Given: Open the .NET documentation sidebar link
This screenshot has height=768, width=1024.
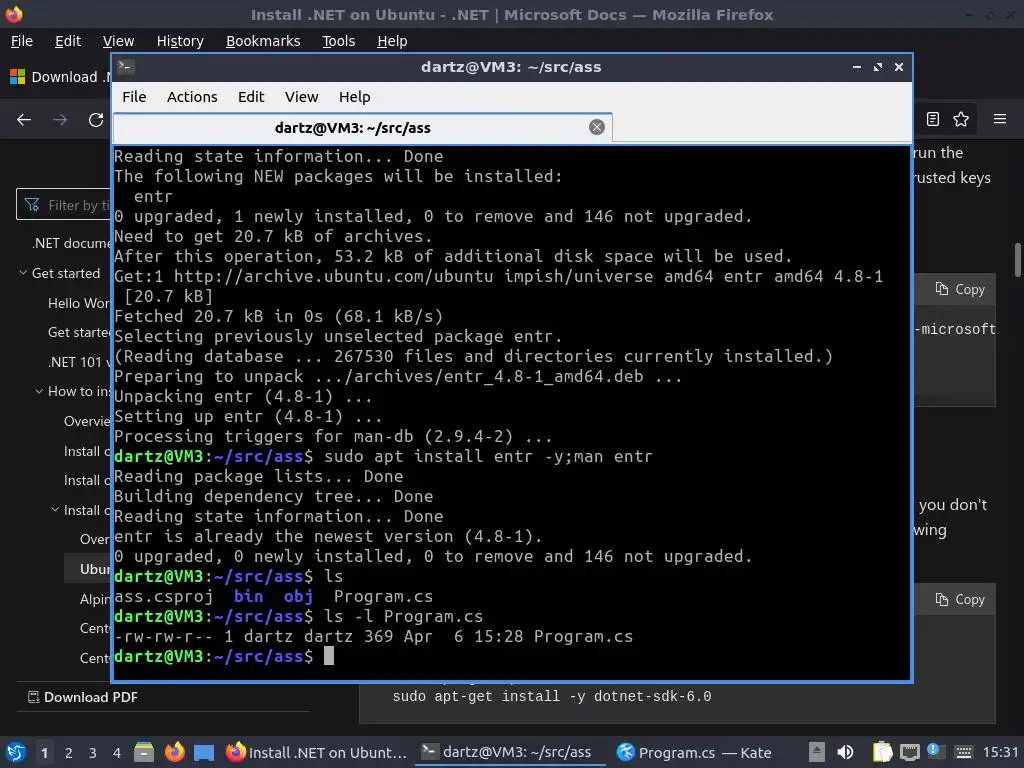Looking at the screenshot, I should click(71, 243).
